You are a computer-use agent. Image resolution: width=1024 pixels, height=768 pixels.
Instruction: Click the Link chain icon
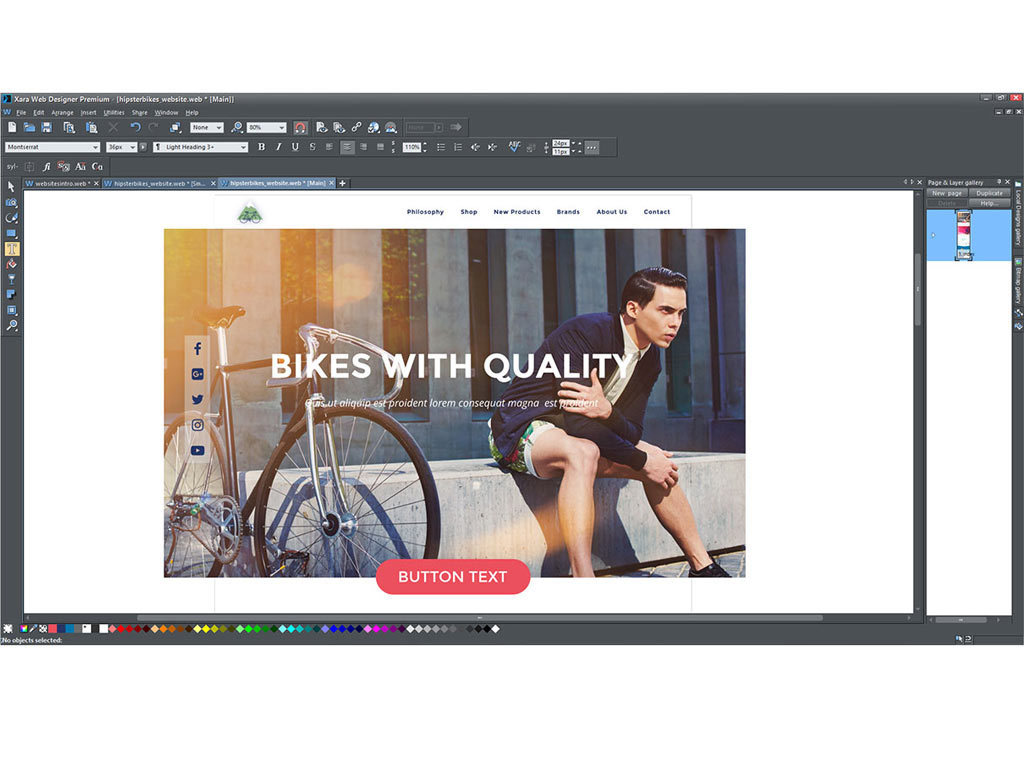(x=356, y=127)
